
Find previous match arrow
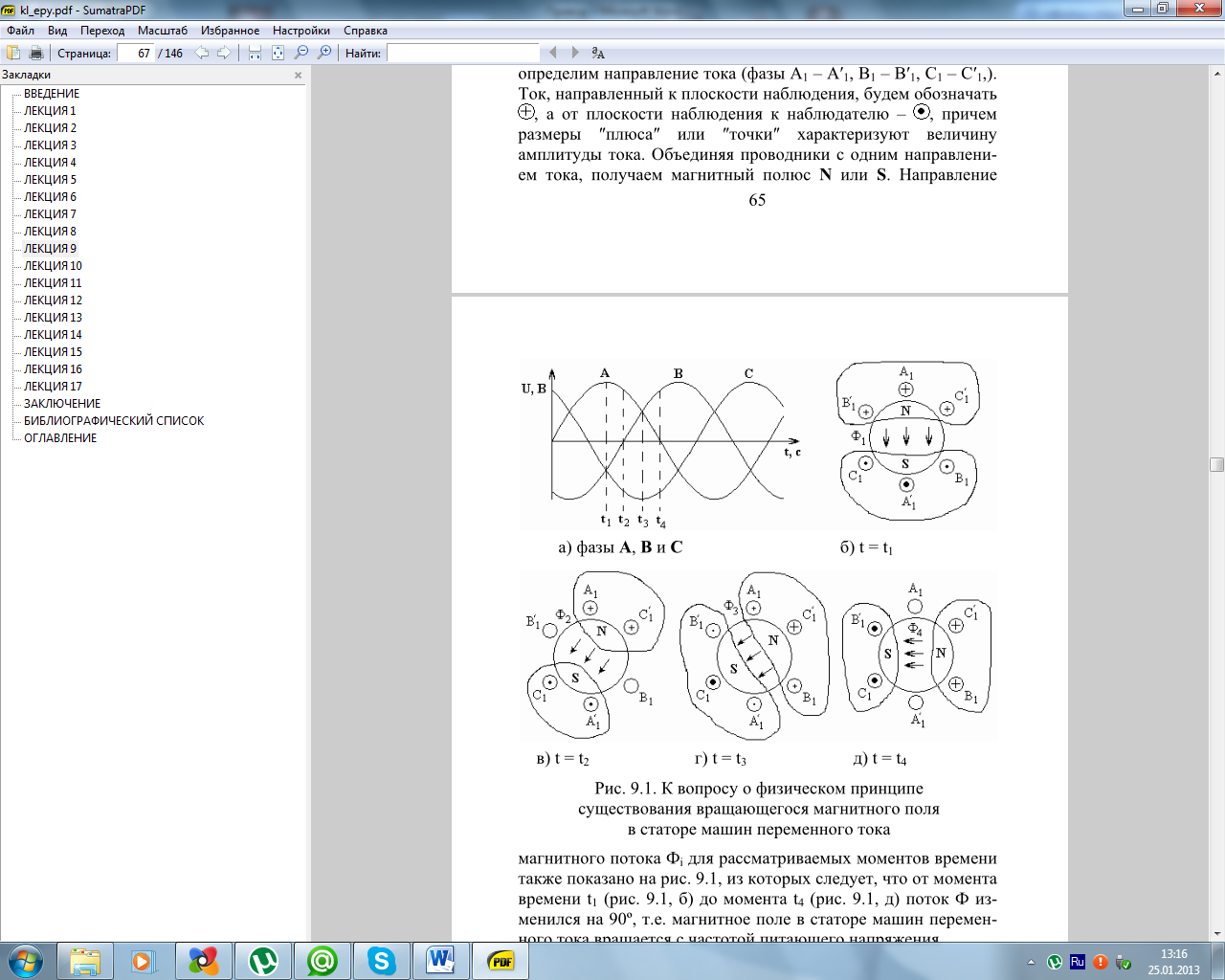pyautogui.click(x=552, y=53)
